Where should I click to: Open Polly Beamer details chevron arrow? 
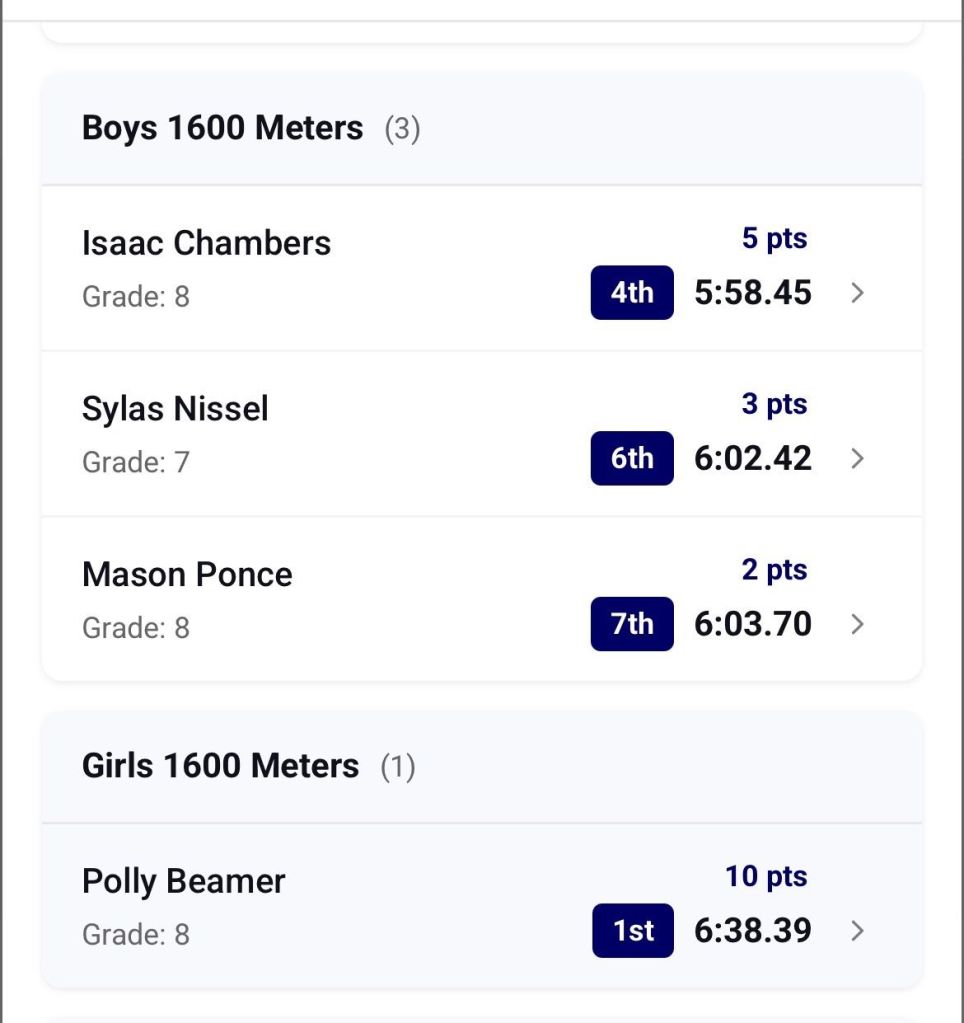pyautogui.click(x=857, y=931)
